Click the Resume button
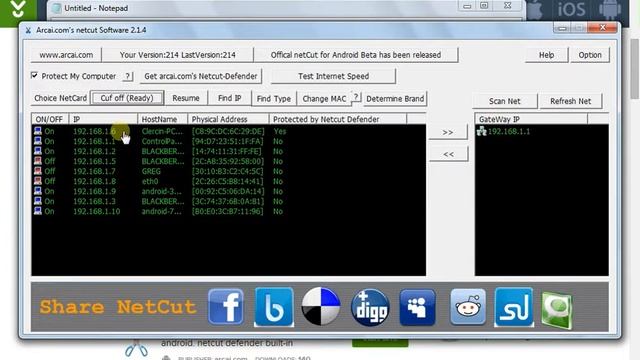 186,98
